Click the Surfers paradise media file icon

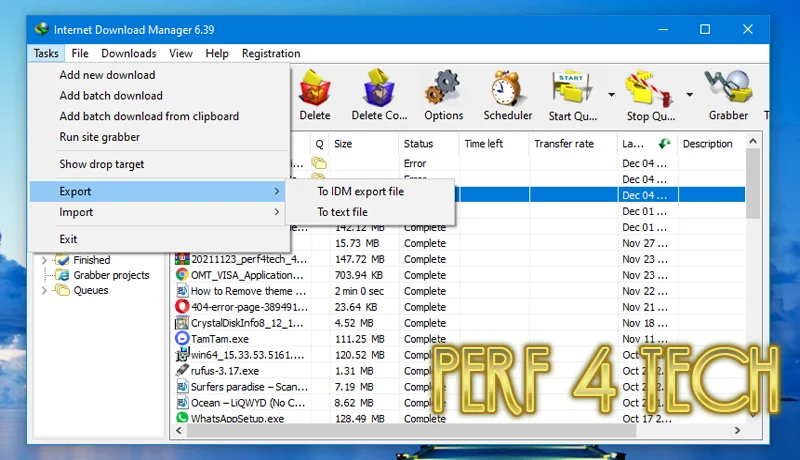click(x=182, y=387)
